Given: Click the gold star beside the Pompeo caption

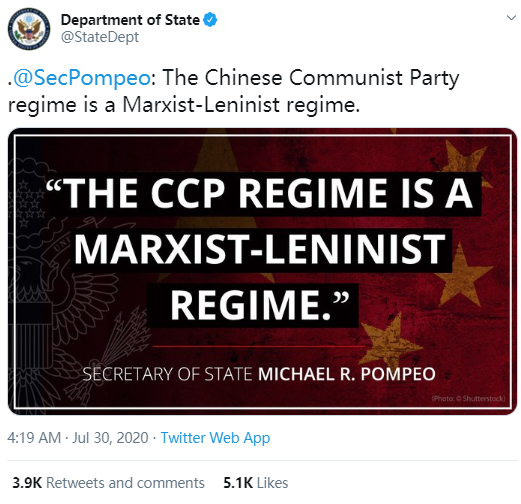Looking at the screenshot, I should [388, 342].
